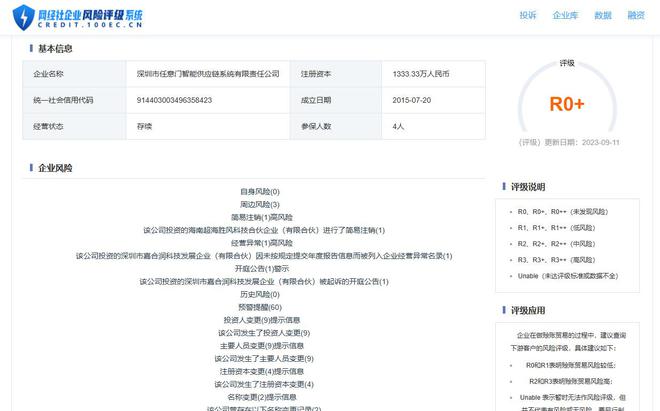Click the blue shield lightning logo icon
Screen dimensions: 660x411
click(24, 17)
